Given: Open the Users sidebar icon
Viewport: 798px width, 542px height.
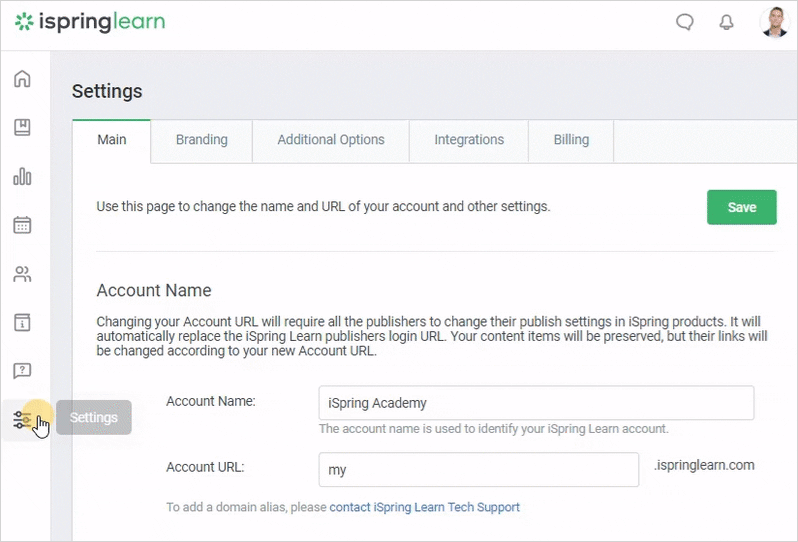Looking at the screenshot, I should point(22,274).
